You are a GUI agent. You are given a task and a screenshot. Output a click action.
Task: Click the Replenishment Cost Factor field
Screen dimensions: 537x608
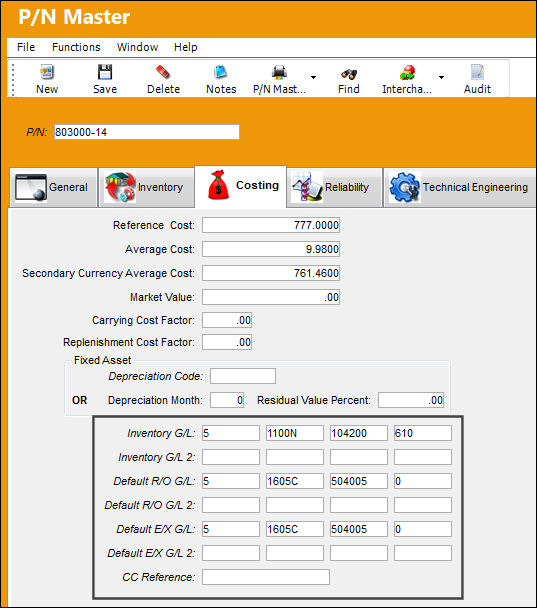tap(227, 342)
